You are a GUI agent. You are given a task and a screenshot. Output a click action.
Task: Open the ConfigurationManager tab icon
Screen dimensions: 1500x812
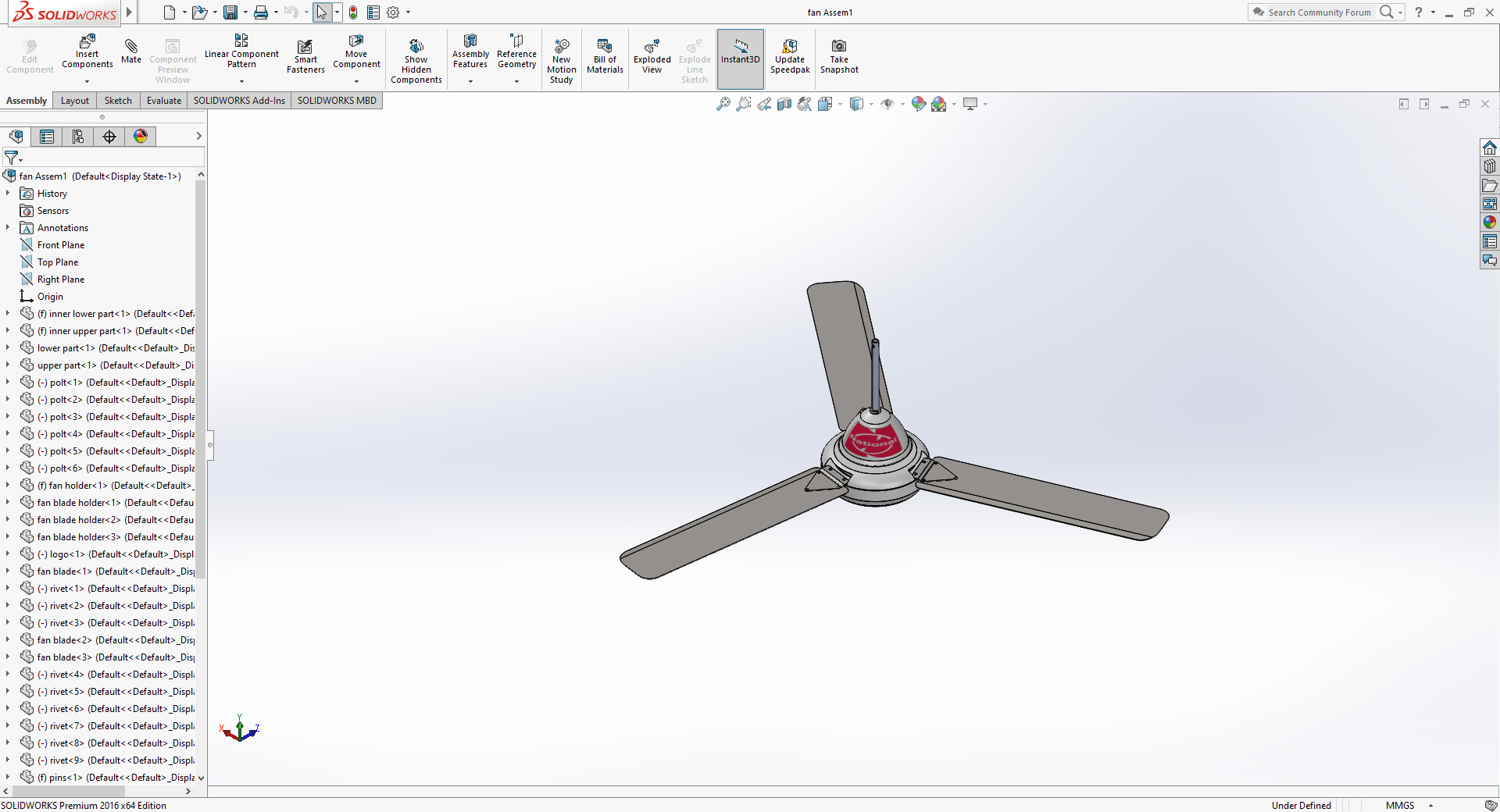point(78,137)
